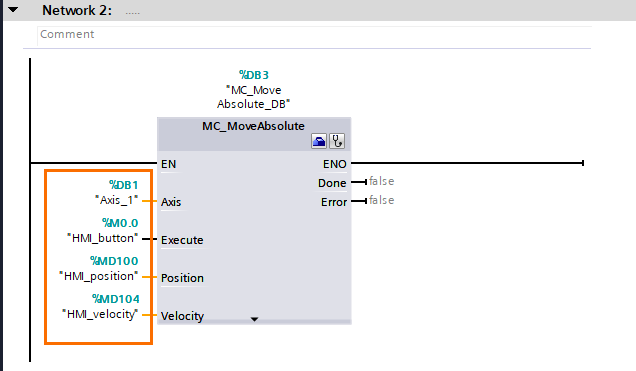The image size is (636, 371).
Task: Select the false value at Done output
Action: pos(382,181)
